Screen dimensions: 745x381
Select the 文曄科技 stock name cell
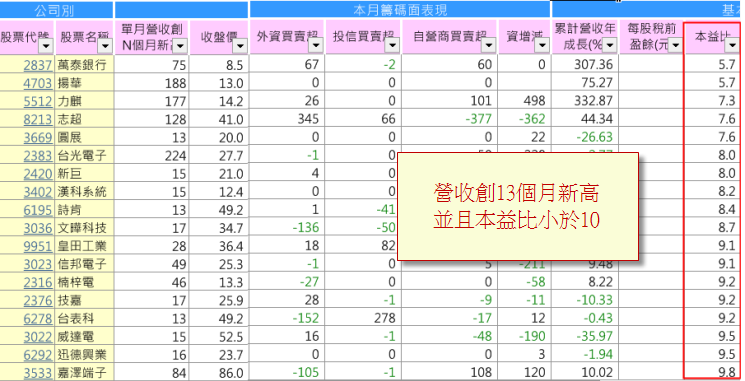tap(84, 228)
